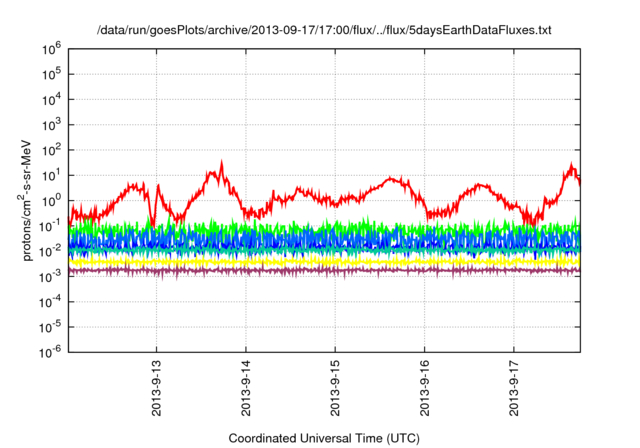Click the purple flux line near 10^-3
This screenshot has width=640, height=448.
coord(324,270)
